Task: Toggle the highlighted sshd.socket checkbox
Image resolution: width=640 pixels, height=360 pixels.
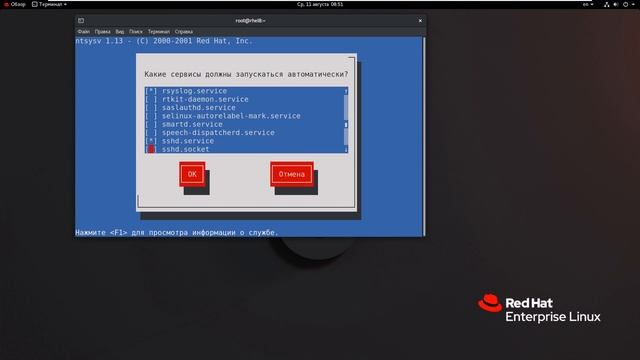Action: pos(151,149)
